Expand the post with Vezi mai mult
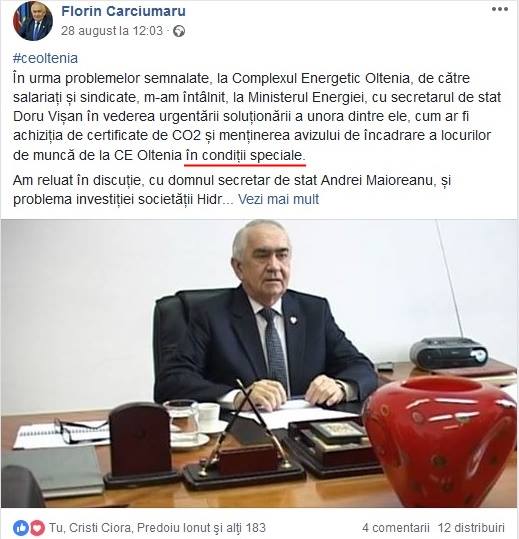This screenshot has width=519, height=539. pos(278,199)
